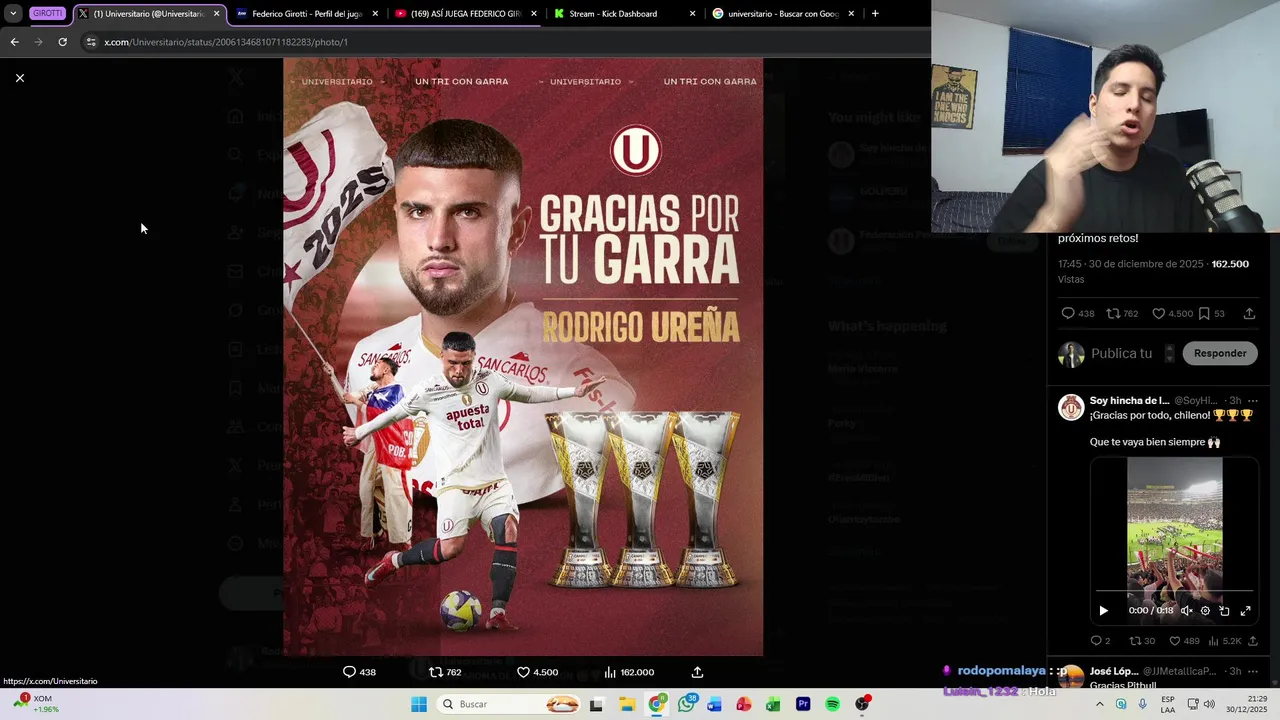The width and height of the screenshot is (1280, 720).
Task: Share the photo via the bottom bar share icon
Action: (697, 672)
